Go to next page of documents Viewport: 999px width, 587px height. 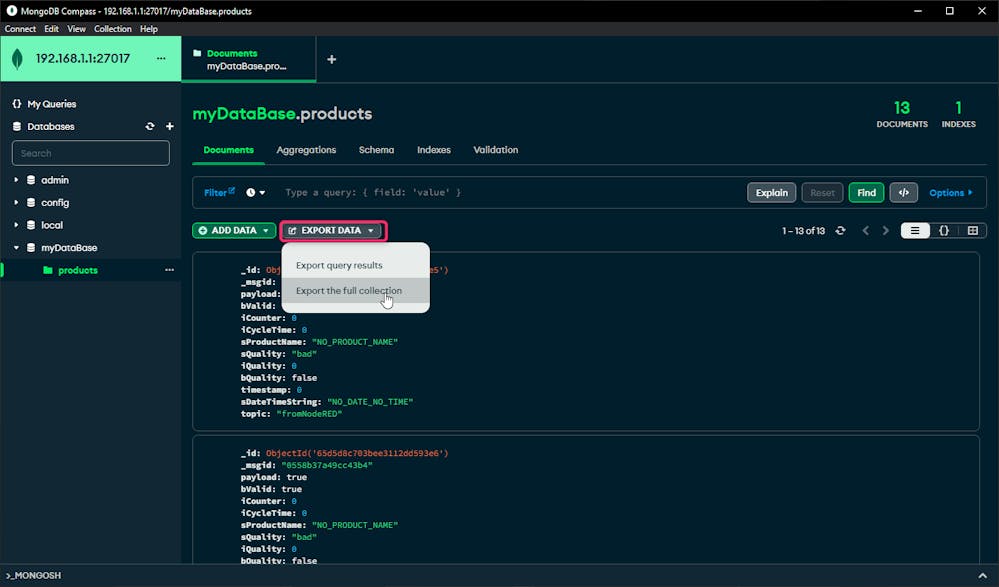point(886,231)
